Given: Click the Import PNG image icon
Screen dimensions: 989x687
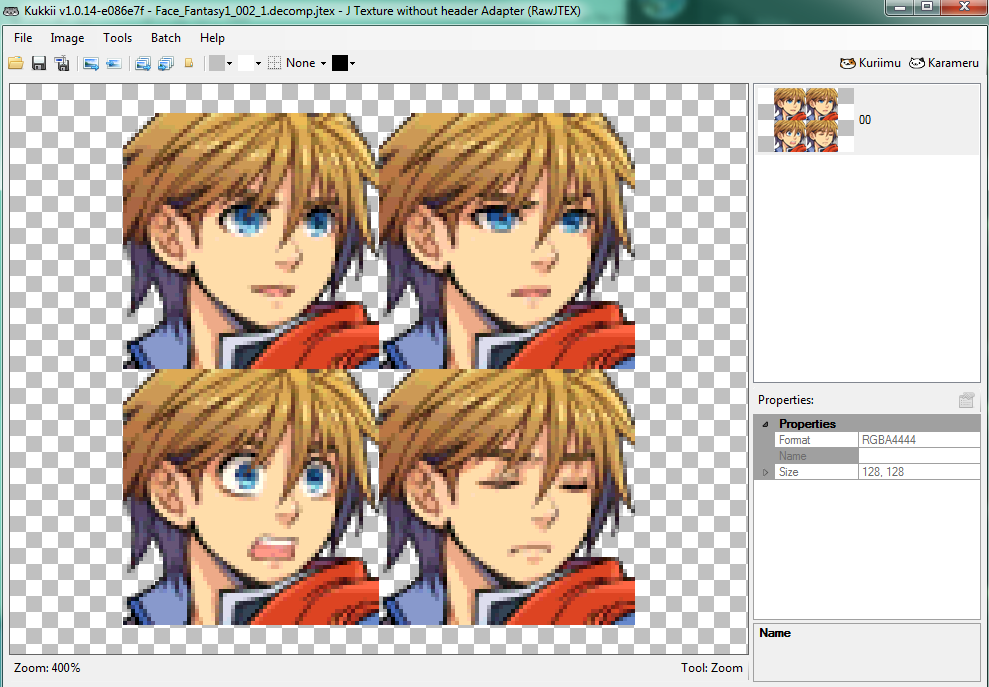Looking at the screenshot, I should [x=114, y=63].
